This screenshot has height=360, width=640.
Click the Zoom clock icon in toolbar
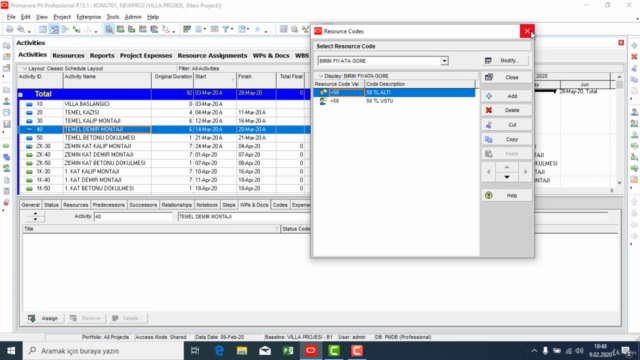[294, 29]
